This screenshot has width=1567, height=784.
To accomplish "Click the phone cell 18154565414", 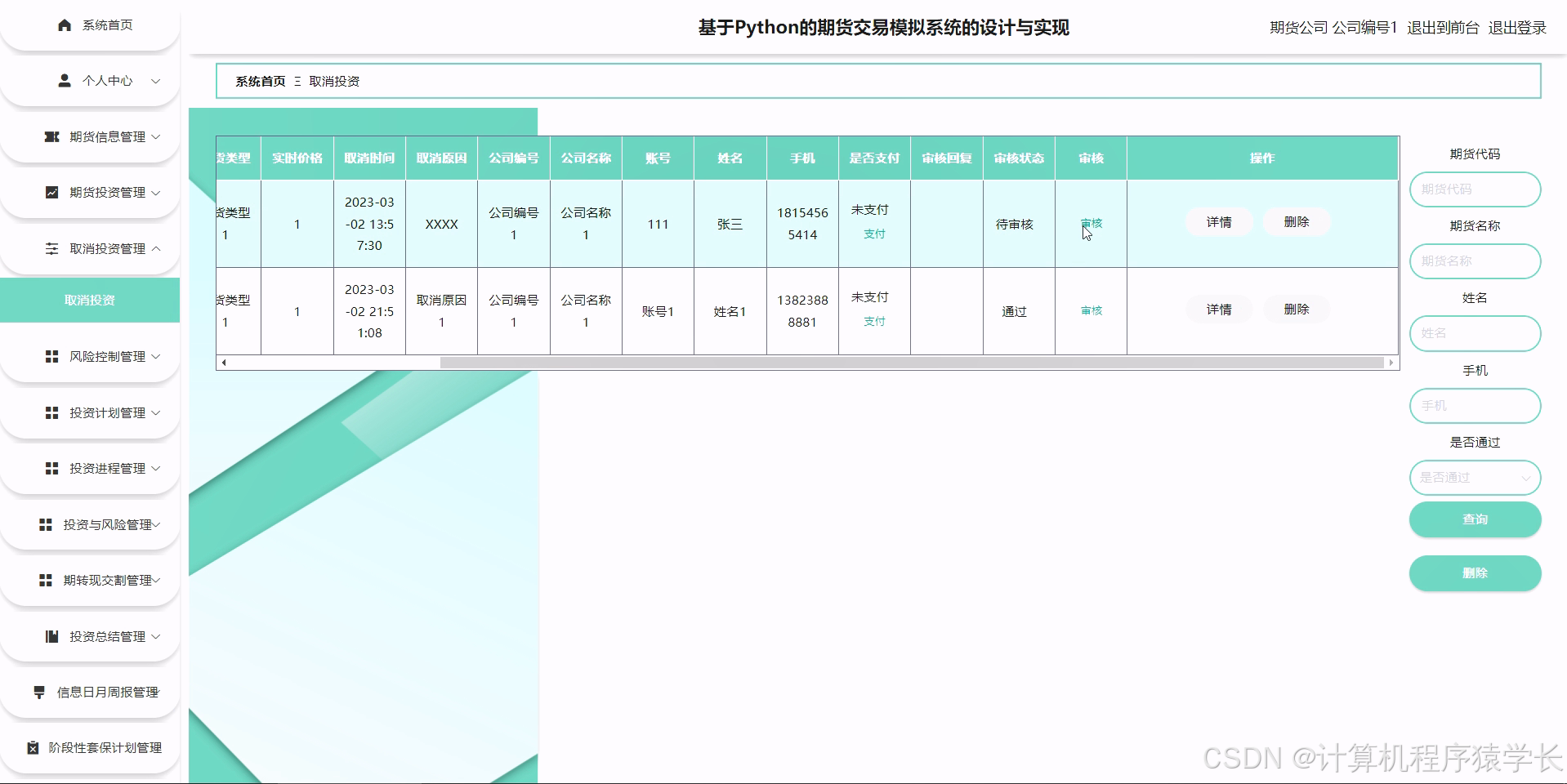I will (802, 224).
